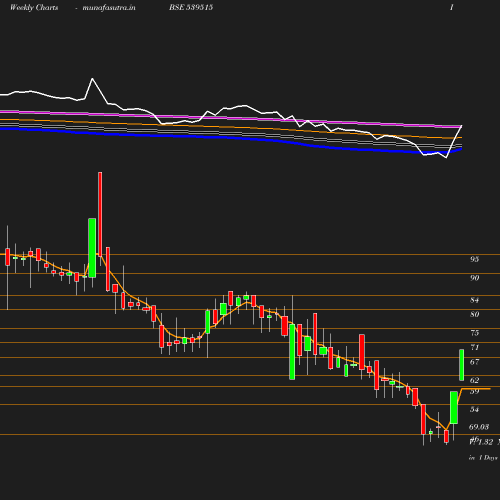Click the 54 price axis label

point(474,409)
